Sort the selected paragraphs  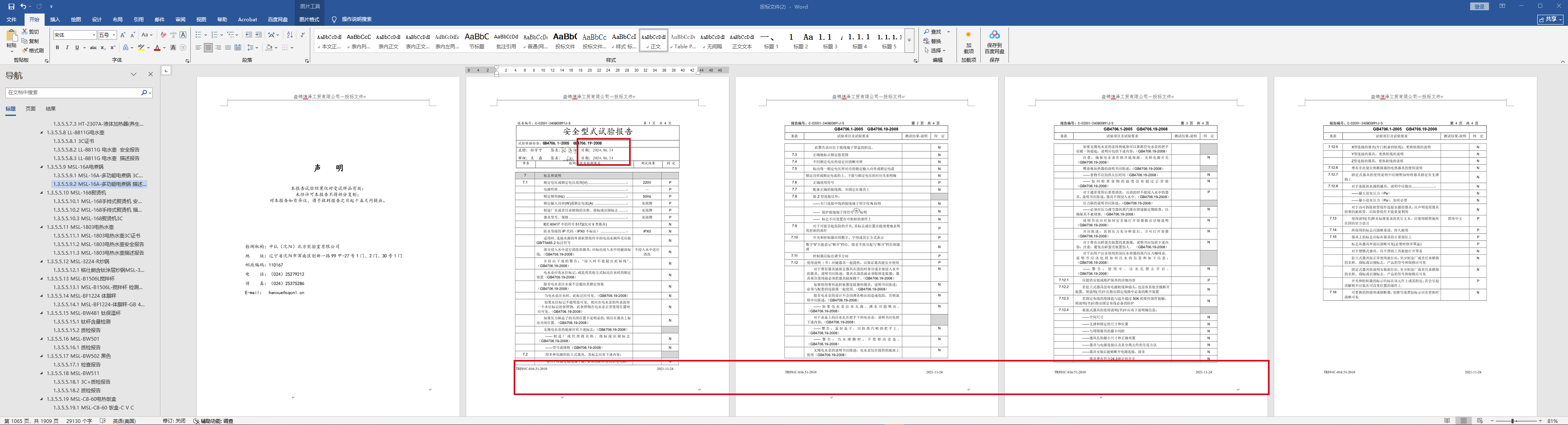point(290,35)
